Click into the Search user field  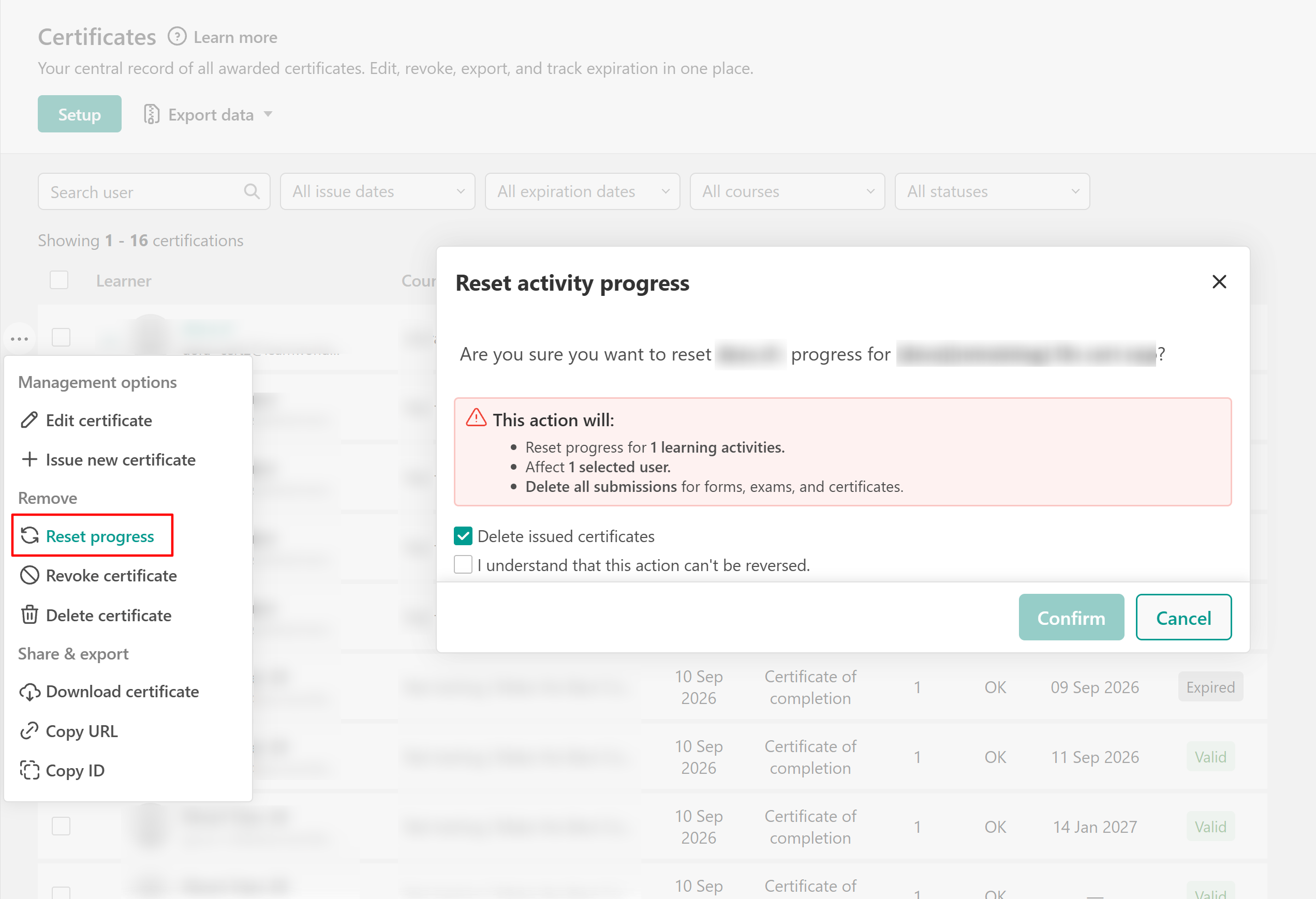coord(154,191)
